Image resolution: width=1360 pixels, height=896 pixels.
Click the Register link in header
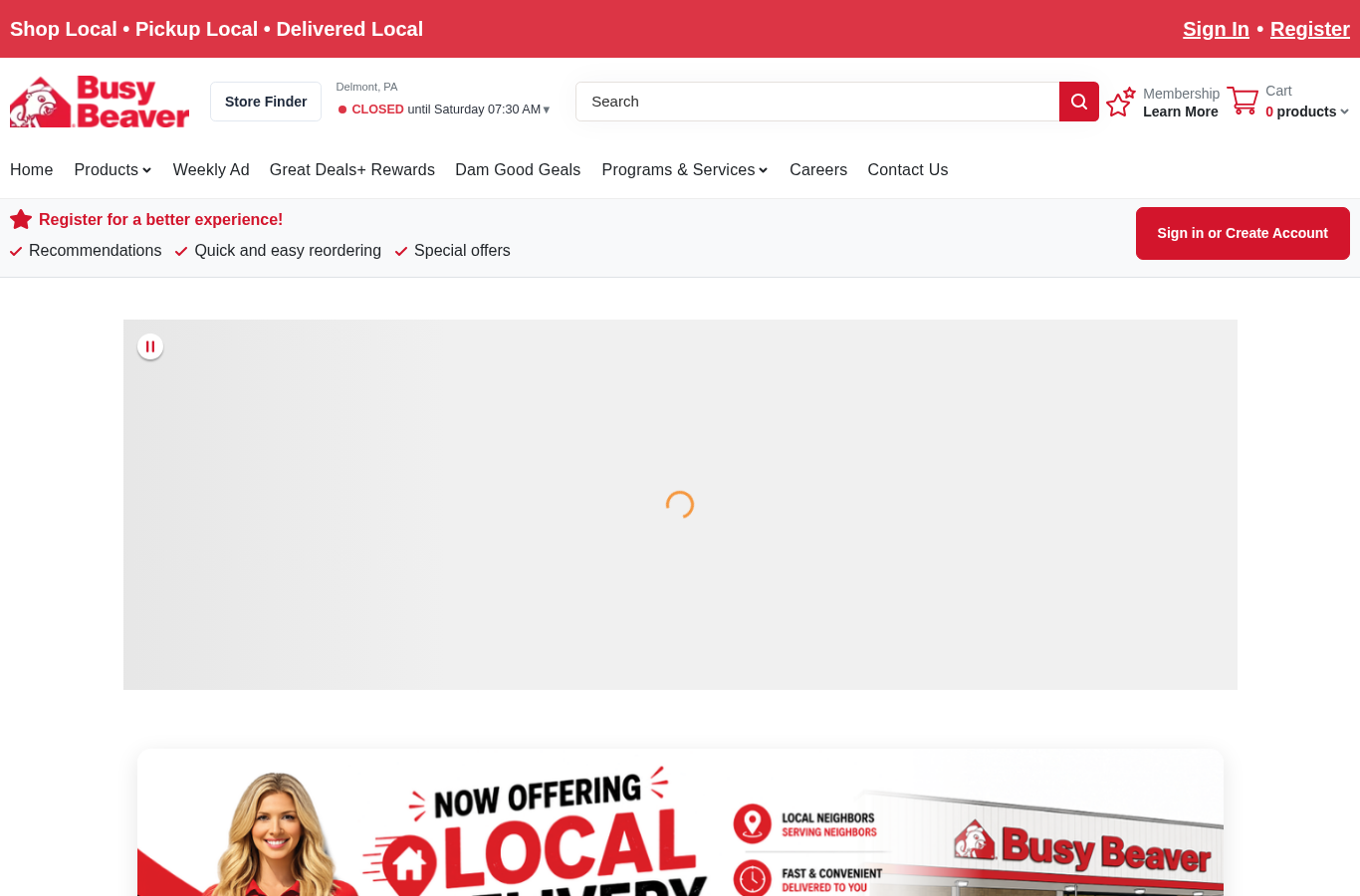pyautogui.click(x=1310, y=29)
